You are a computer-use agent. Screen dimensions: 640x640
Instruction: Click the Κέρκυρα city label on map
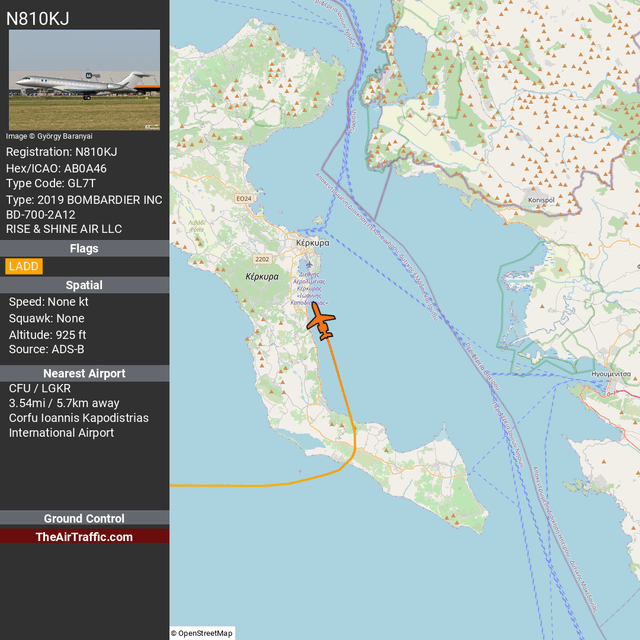click(x=314, y=243)
